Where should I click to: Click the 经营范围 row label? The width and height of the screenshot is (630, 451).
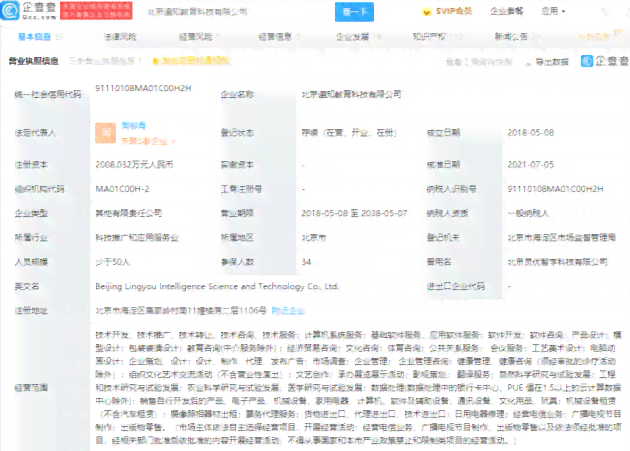click(31, 388)
